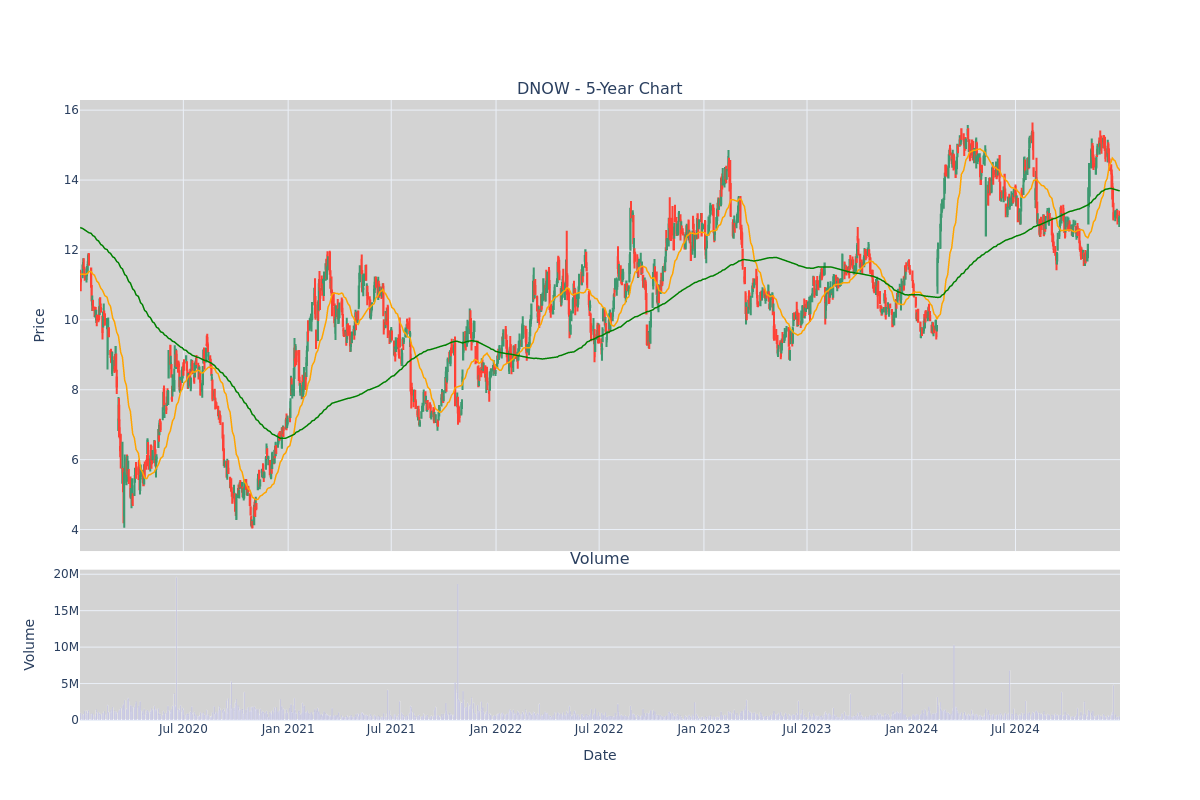Click the "0" volume tick label

(x=74, y=720)
